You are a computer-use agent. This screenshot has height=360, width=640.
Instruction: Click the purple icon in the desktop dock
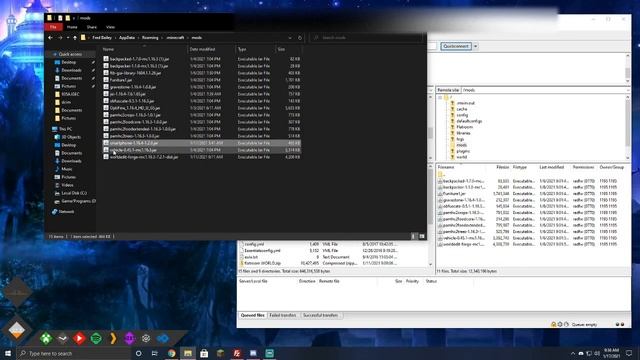tap(129, 338)
